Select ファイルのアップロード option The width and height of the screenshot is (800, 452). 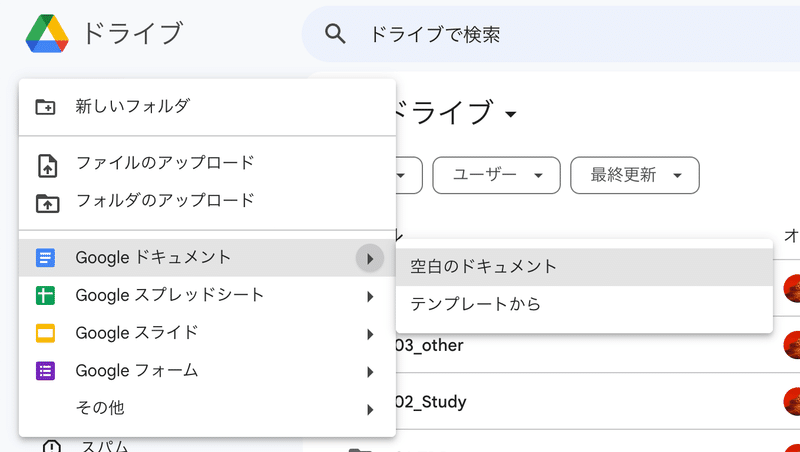(207, 163)
